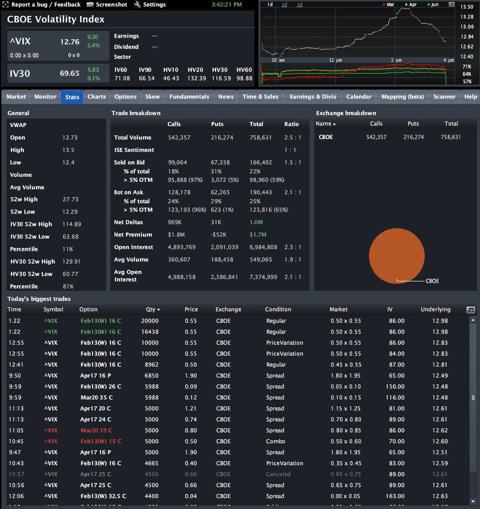
Task: Click the Screenshot button label
Action: [111, 5]
